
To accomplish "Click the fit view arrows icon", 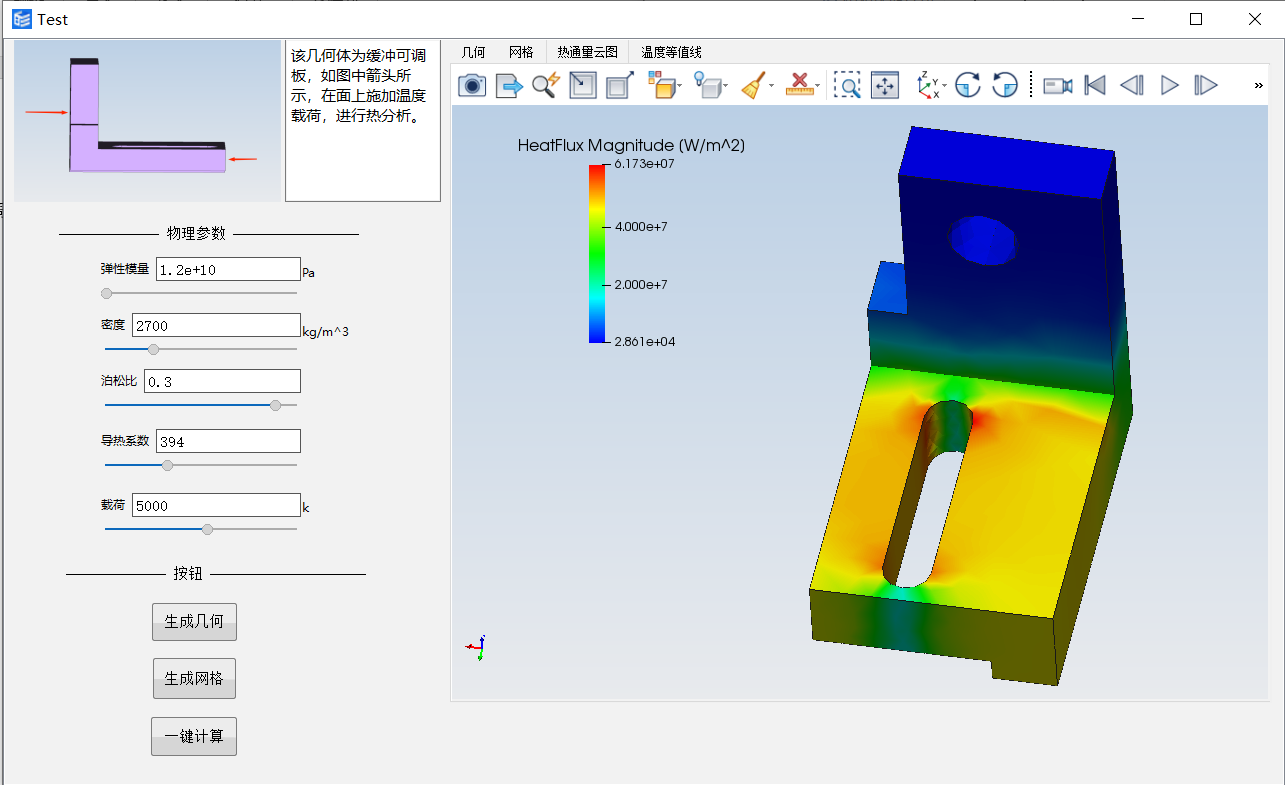I will pyautogui.click(x=885, y=85).
